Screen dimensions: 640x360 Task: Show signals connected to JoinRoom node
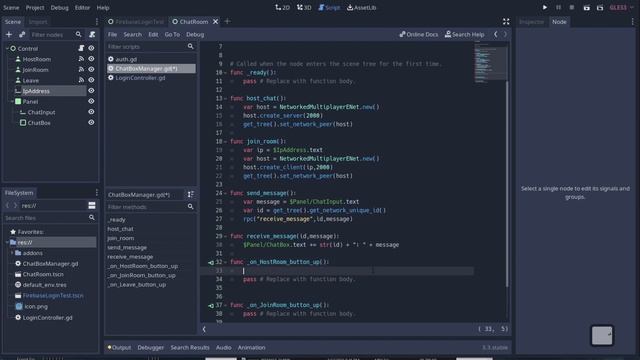(x=81, y=69)
